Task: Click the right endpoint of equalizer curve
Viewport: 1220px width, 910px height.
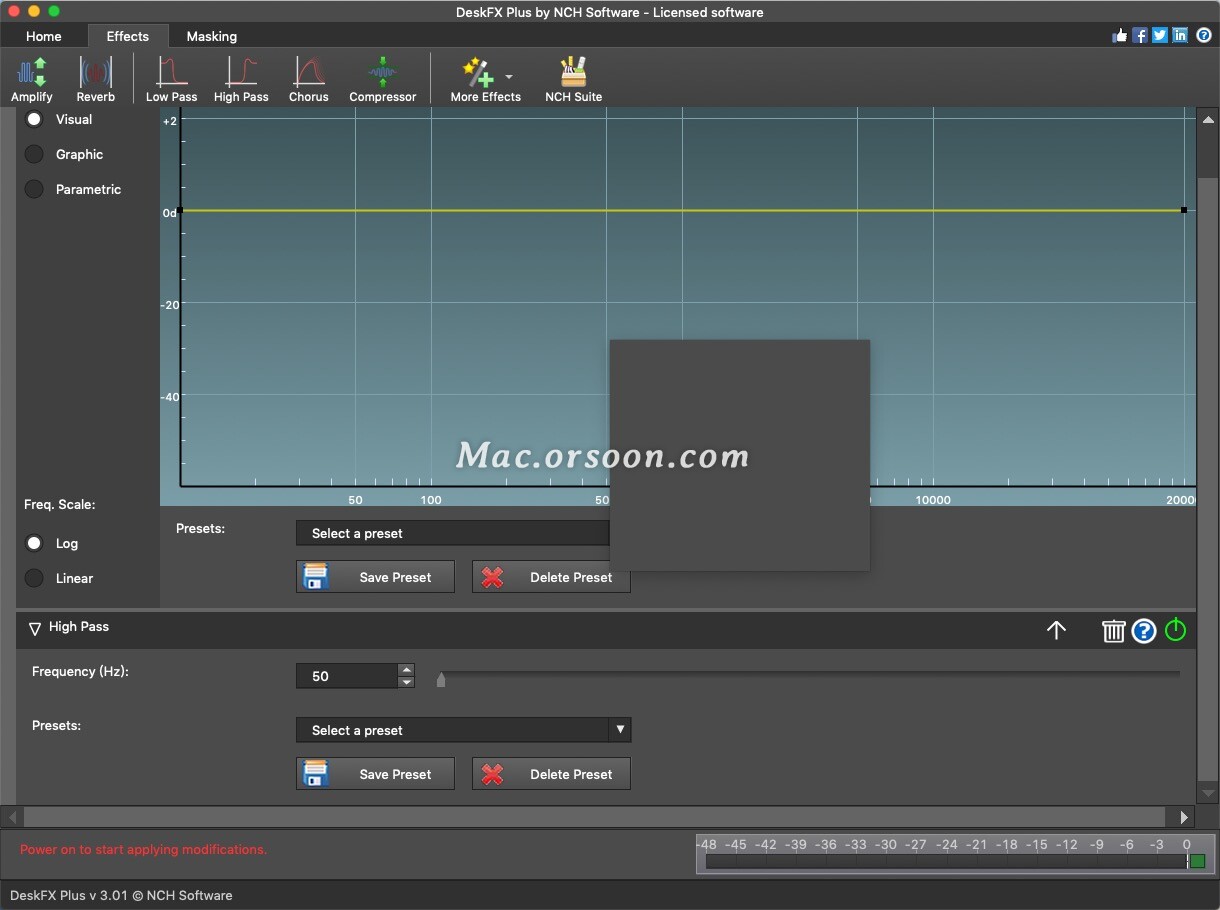Action: (x=1184, y=210)
